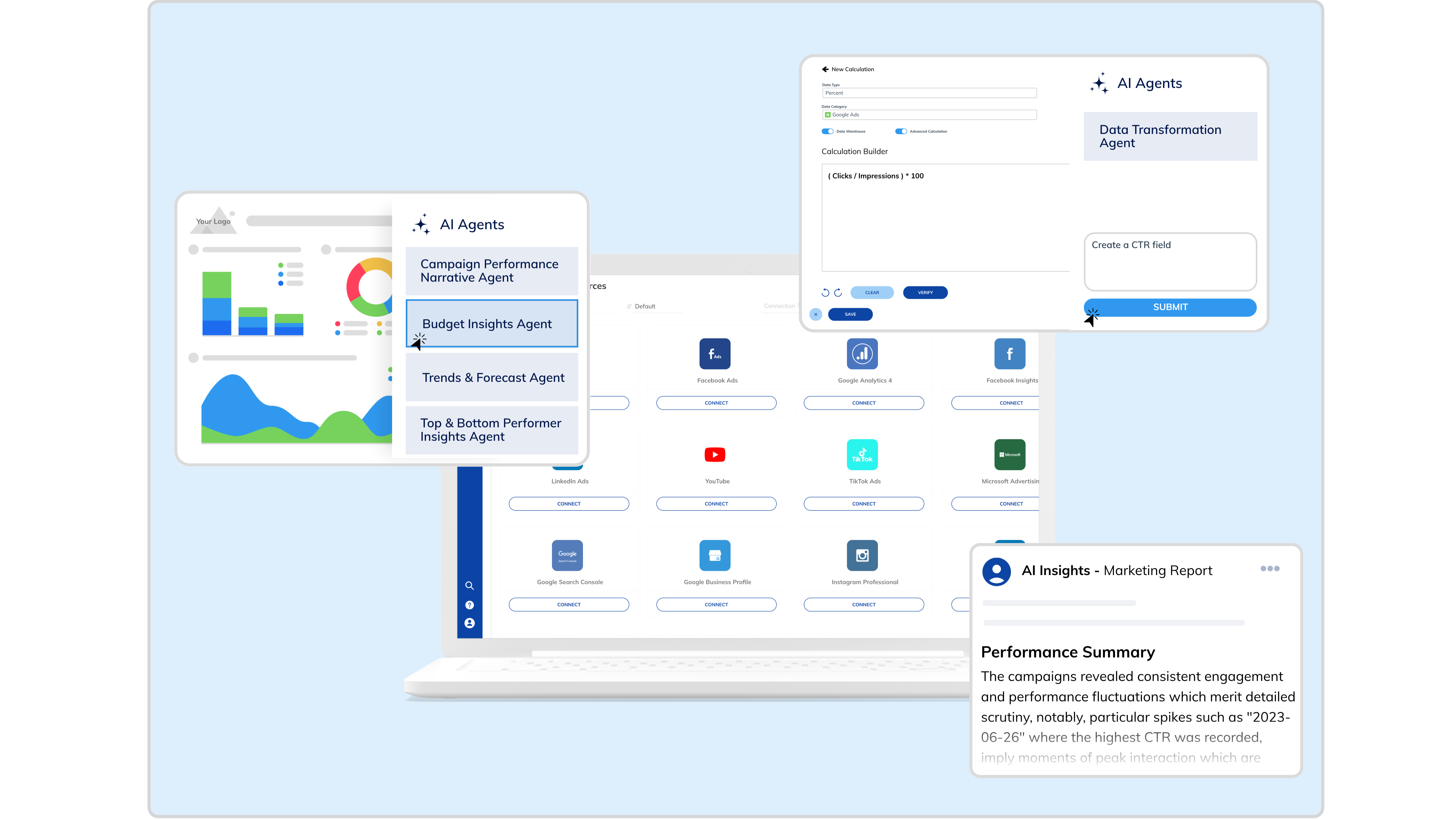1456x819 pixels.
Task: Open the user profile sidebar icon
Action: pyautogui.click(x=469, y=623)
